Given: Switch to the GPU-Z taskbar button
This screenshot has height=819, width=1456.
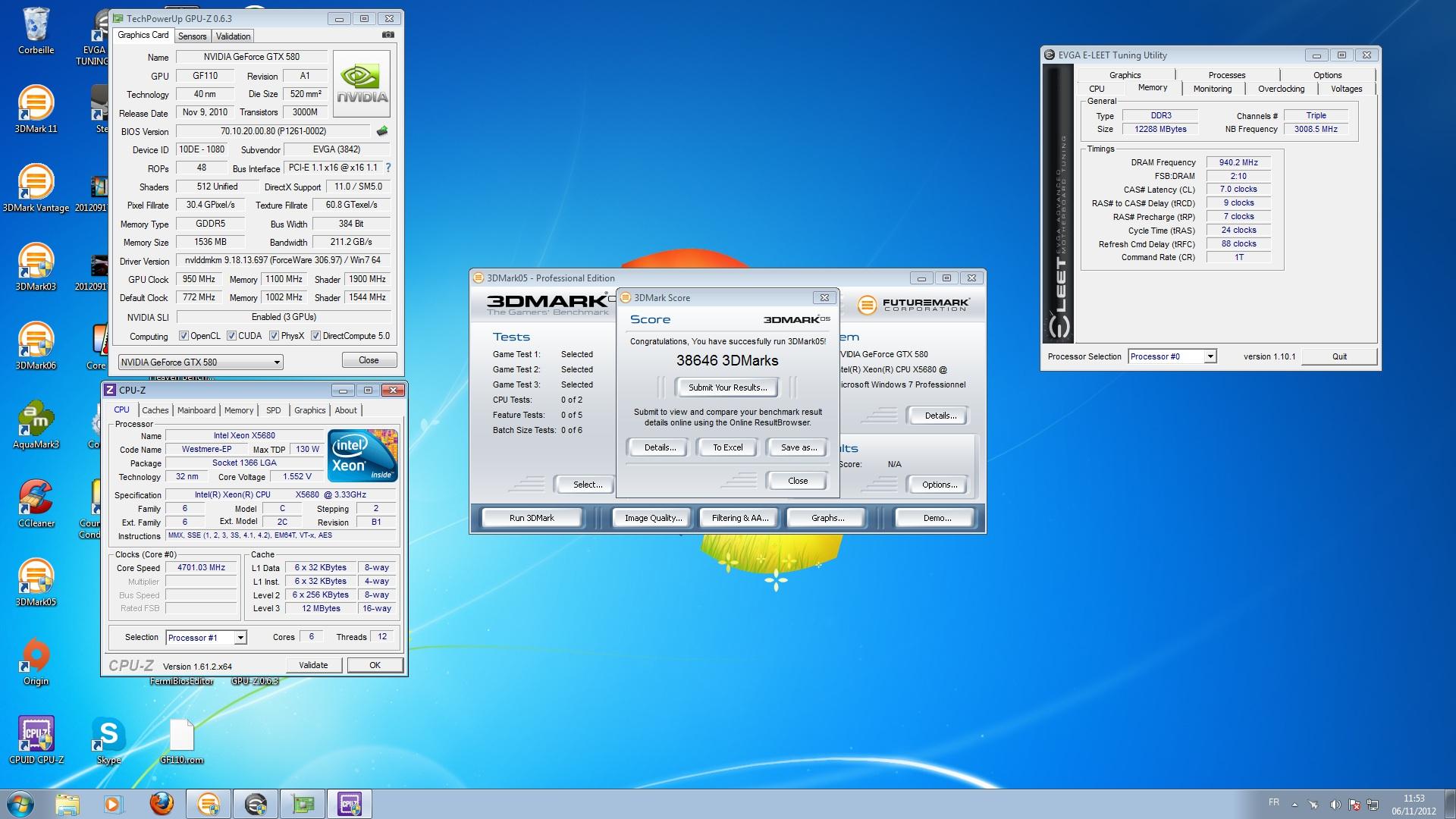Looking at the screenshot, I should (303, 804).
